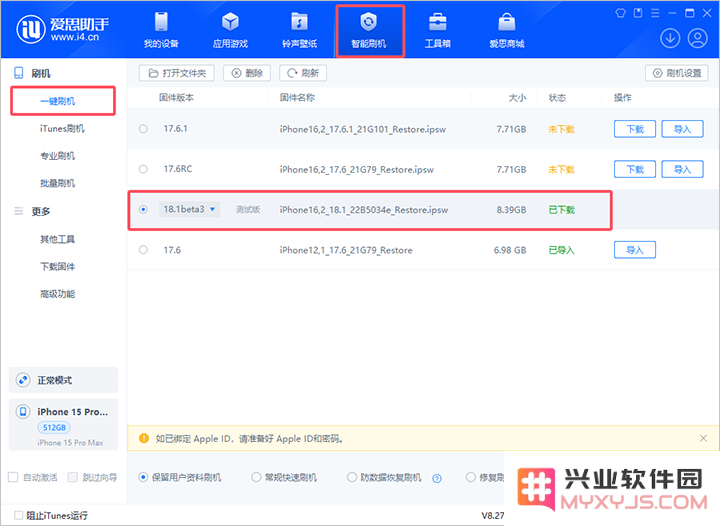Open 我的设备 device tab

click(x=161, y=30)
